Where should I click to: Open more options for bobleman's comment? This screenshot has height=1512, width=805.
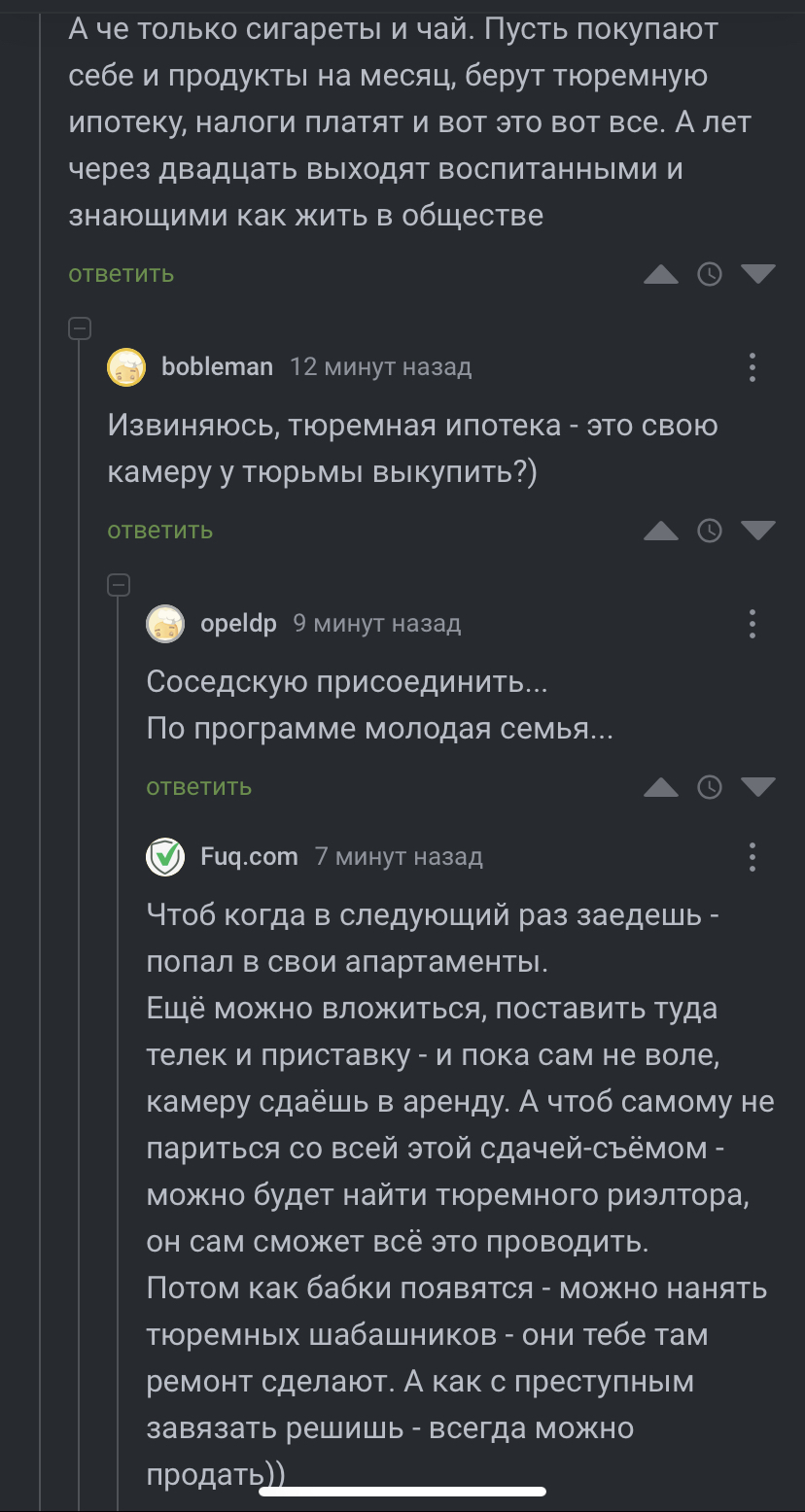click(x=752, y=367)
